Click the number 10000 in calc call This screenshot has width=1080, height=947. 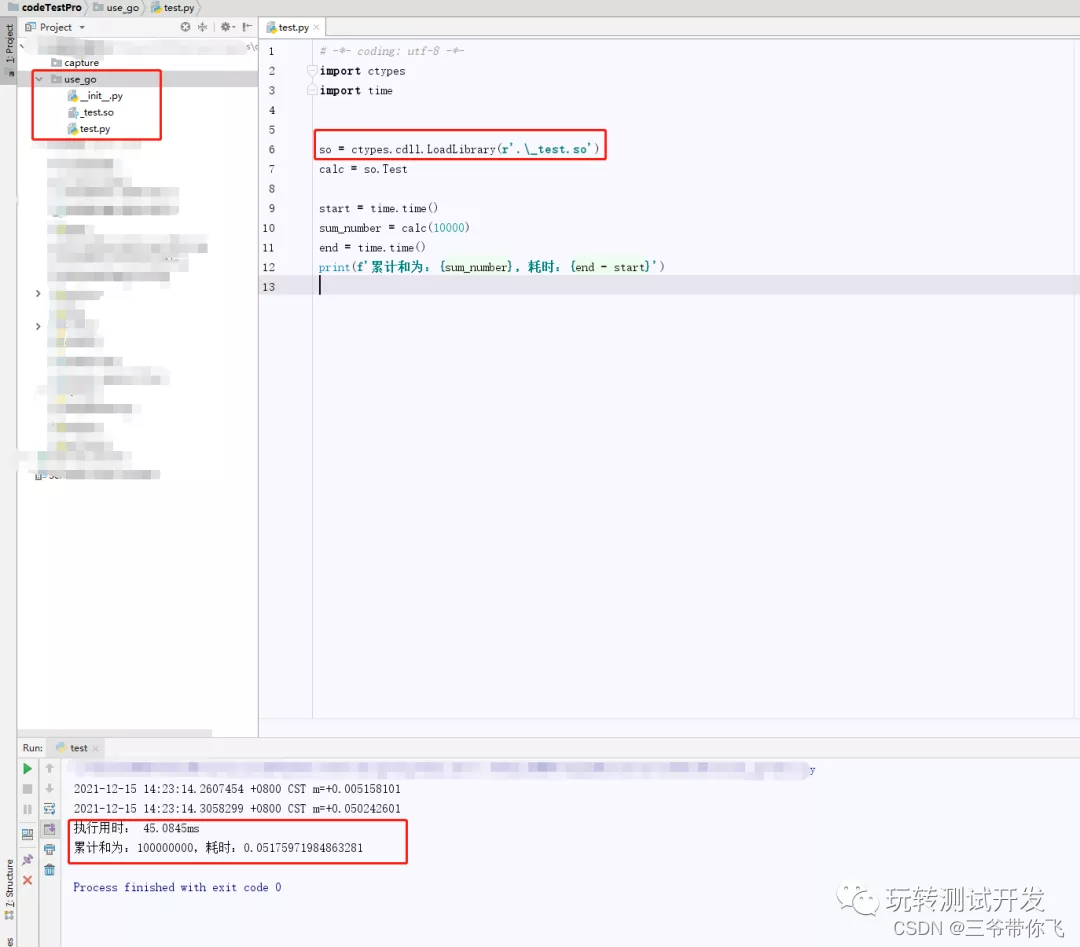(449, 228)
